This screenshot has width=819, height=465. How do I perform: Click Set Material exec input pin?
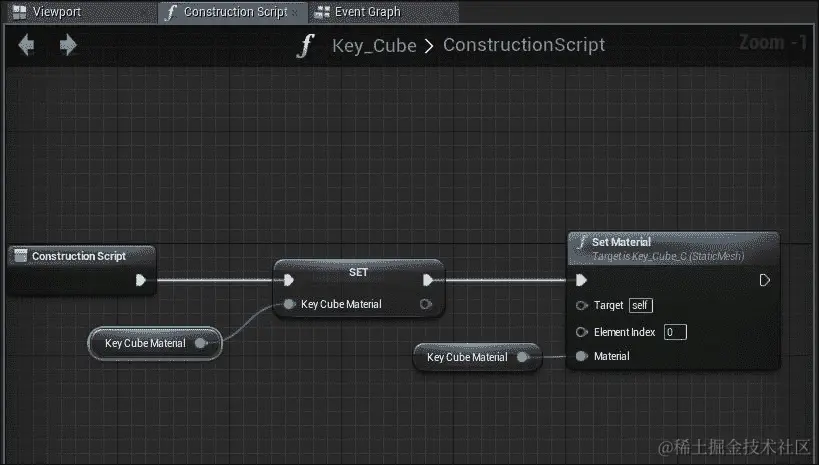581,280
